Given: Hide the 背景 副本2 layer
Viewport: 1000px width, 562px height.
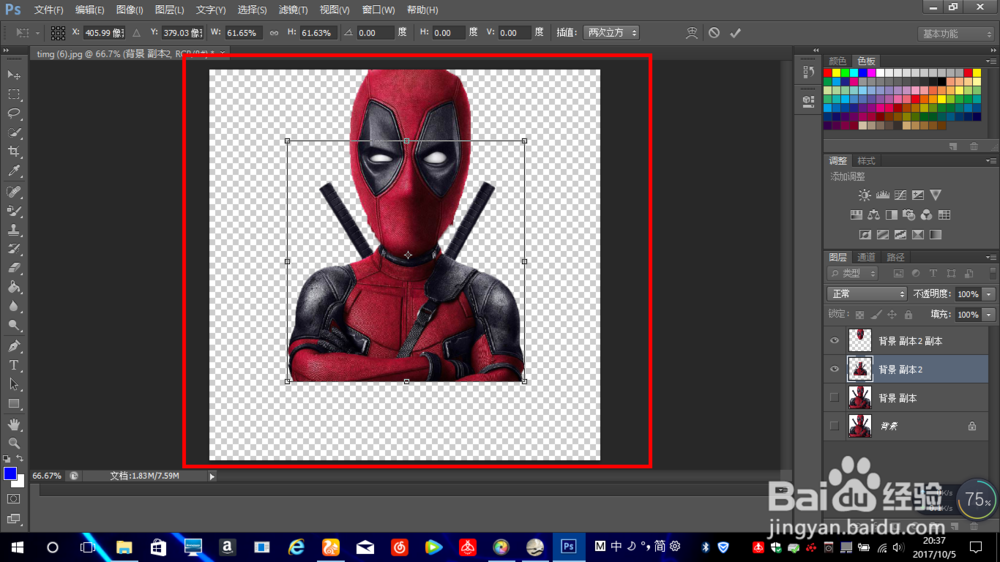Looking at the screenshot, I should pos(834,369).
